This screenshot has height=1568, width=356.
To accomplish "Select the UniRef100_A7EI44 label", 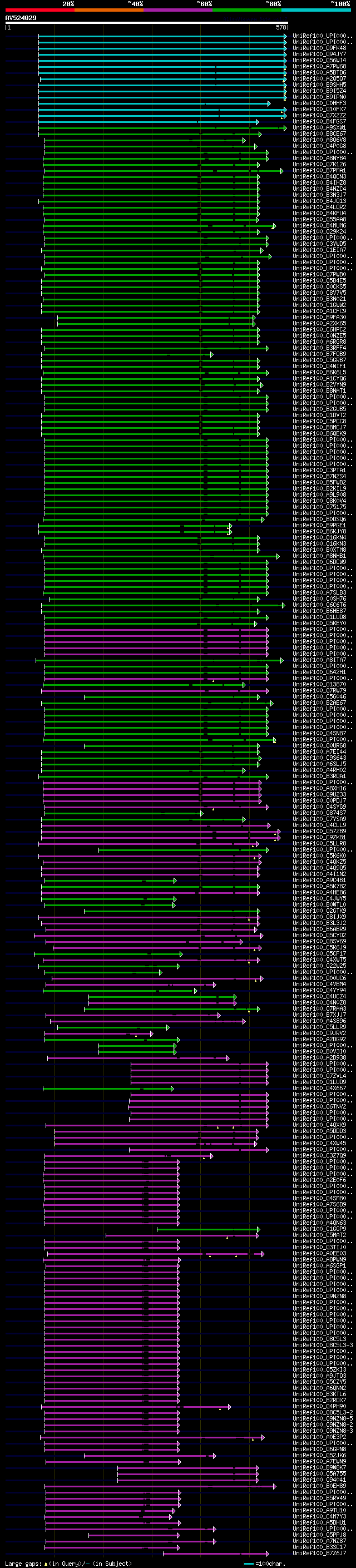I will click(319, 752).
